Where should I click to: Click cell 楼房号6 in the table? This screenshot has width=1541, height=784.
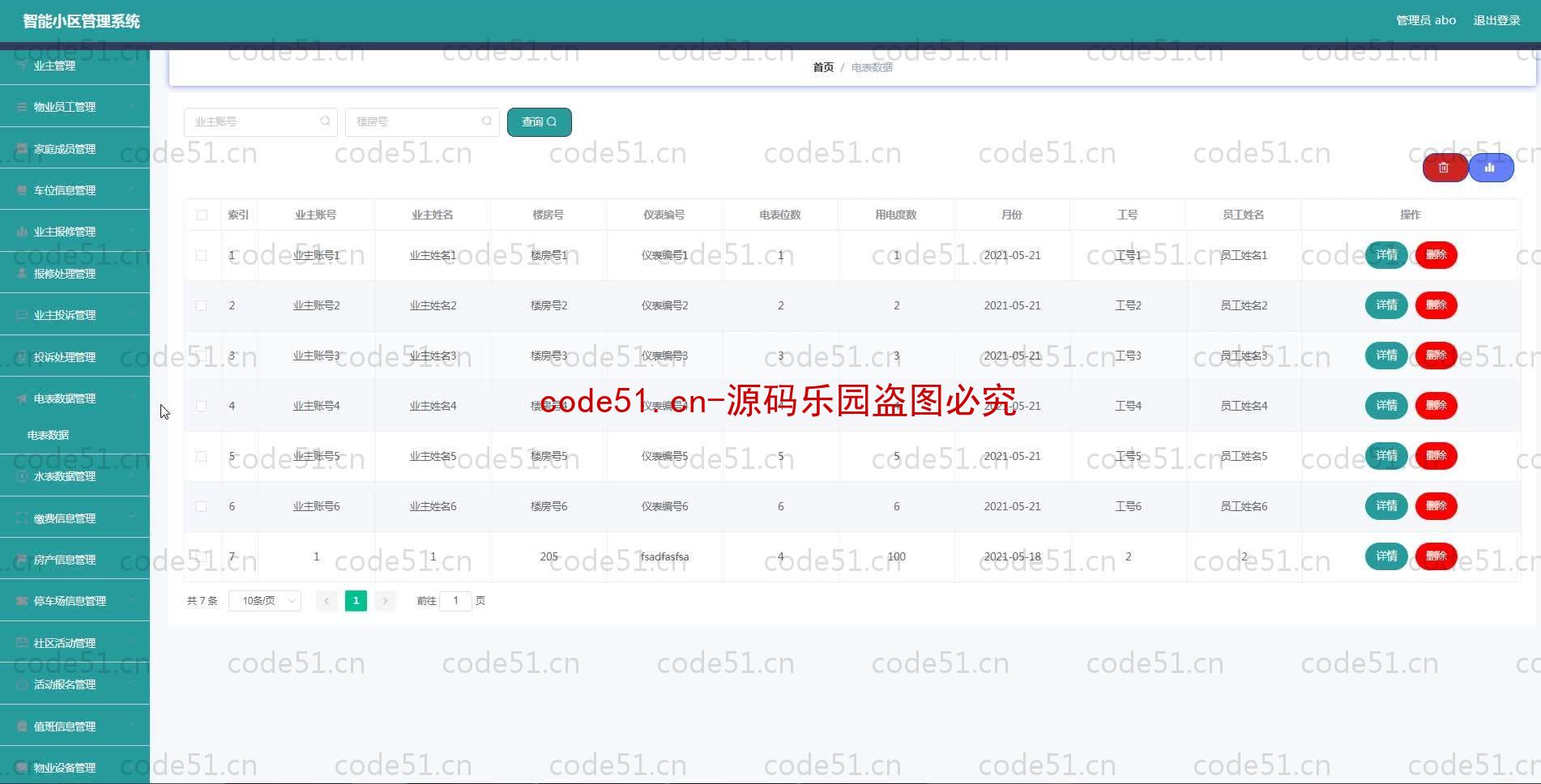(x=549, y=507)
